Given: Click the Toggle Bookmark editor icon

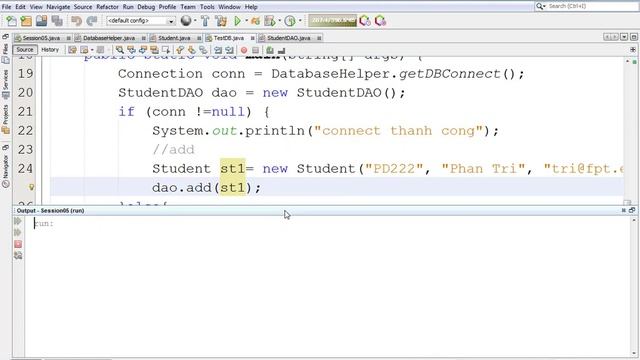Looking at the screenshot, I should [203, 50].
